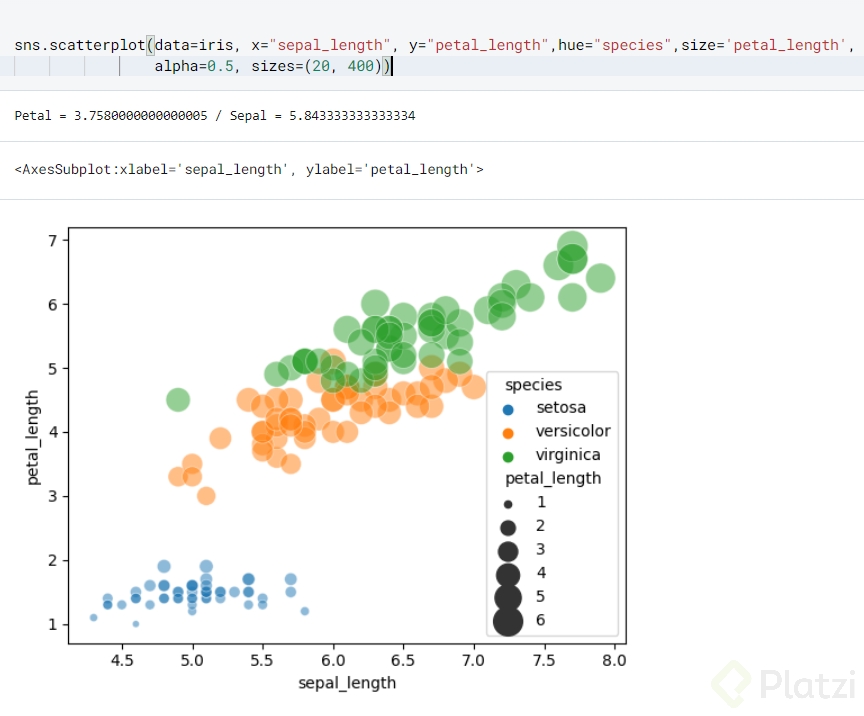The image size is (864, 716).
Task: Click the 8.0 x-axis tick label
Action: tap(614, 660)
